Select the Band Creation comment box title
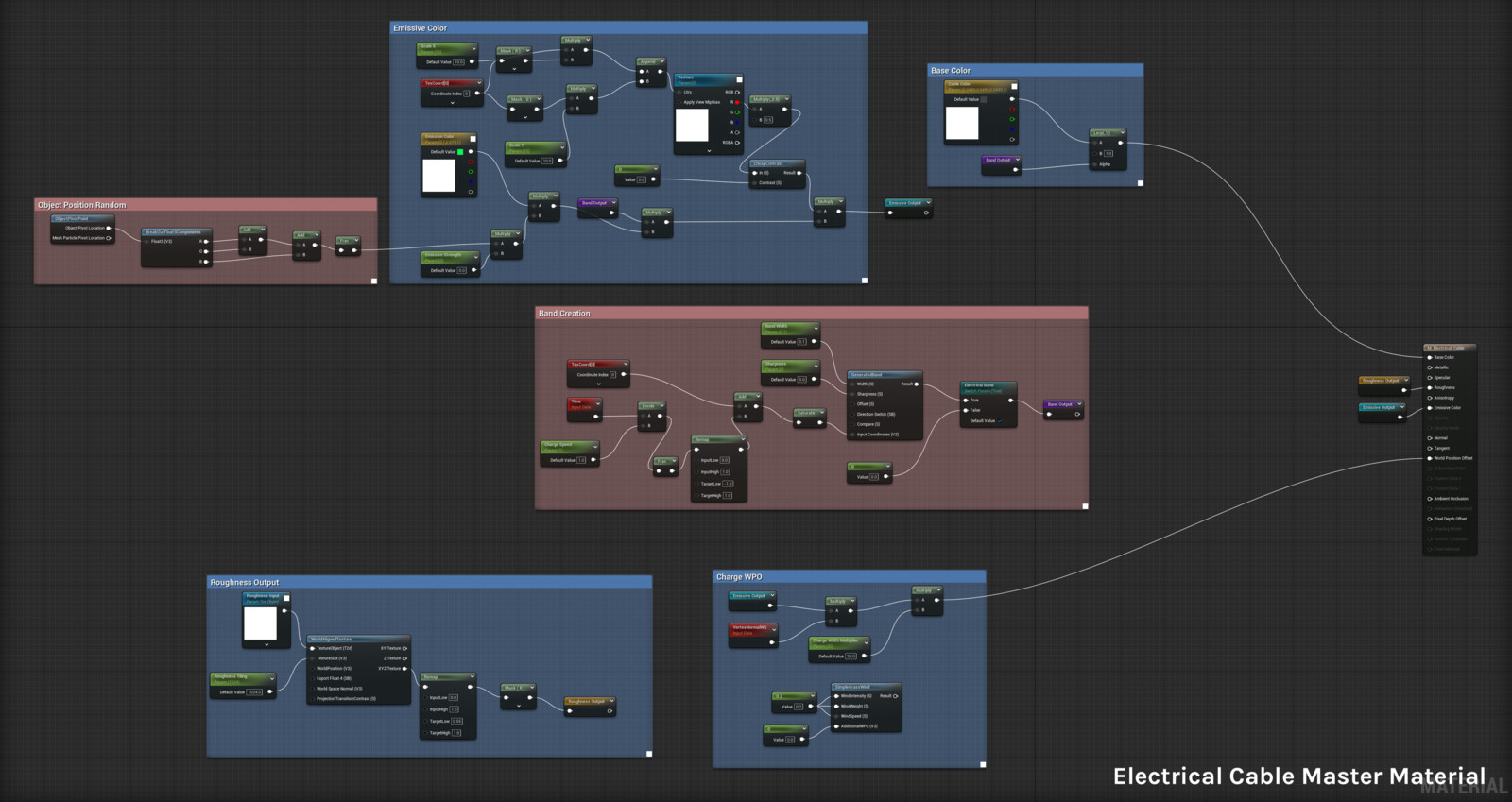1512x802 pixels. (x=564, y=313)
